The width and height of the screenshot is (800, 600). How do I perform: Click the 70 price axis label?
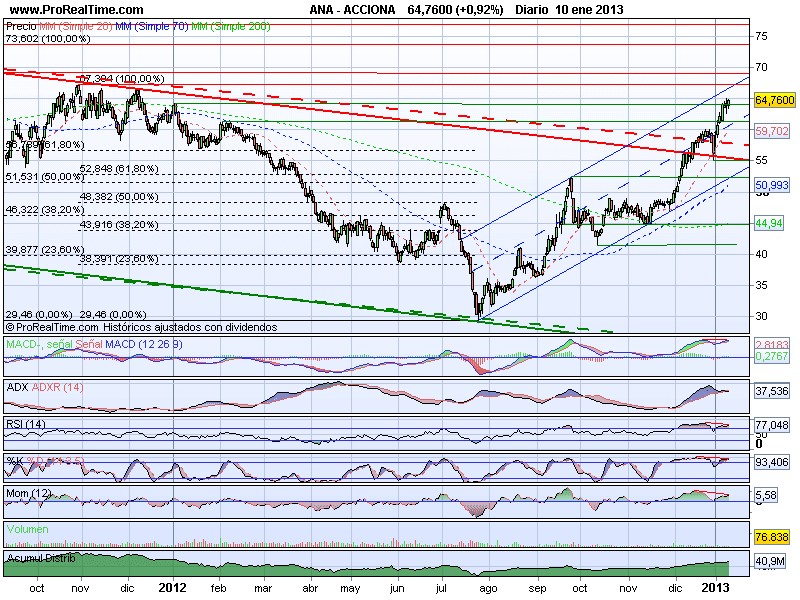coord(761,67)
